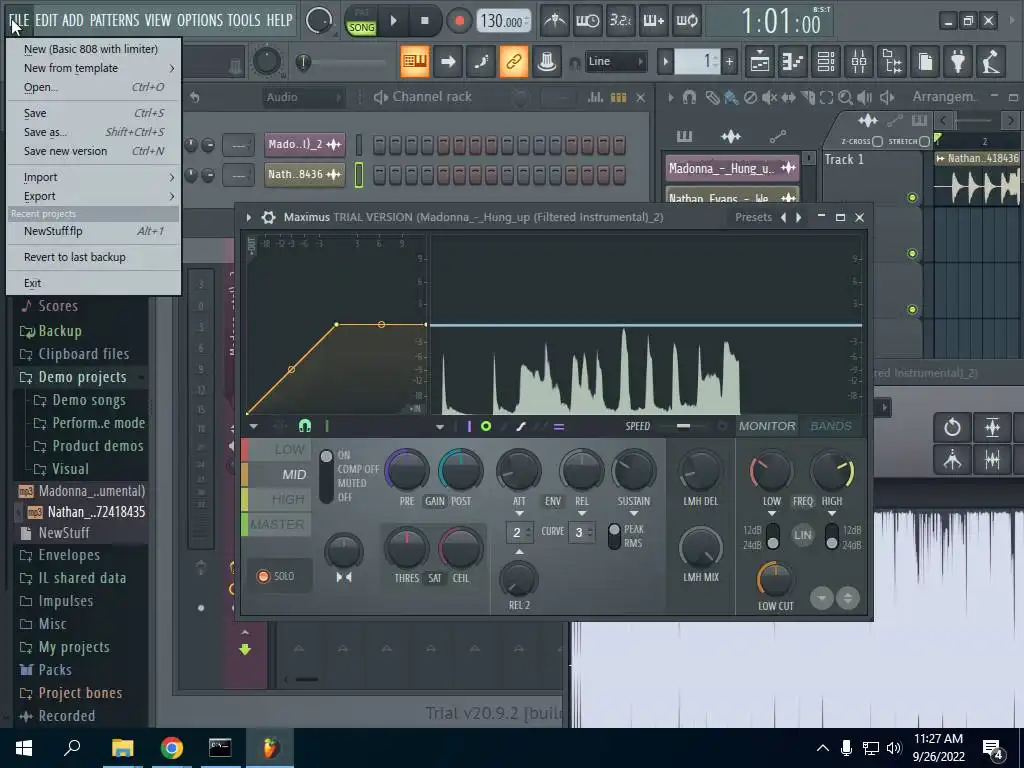This screenshot has height=768, width=1024.
Task: Toggle the LOW 12dB/24dB slope switch
Action: tap(773, 537)
